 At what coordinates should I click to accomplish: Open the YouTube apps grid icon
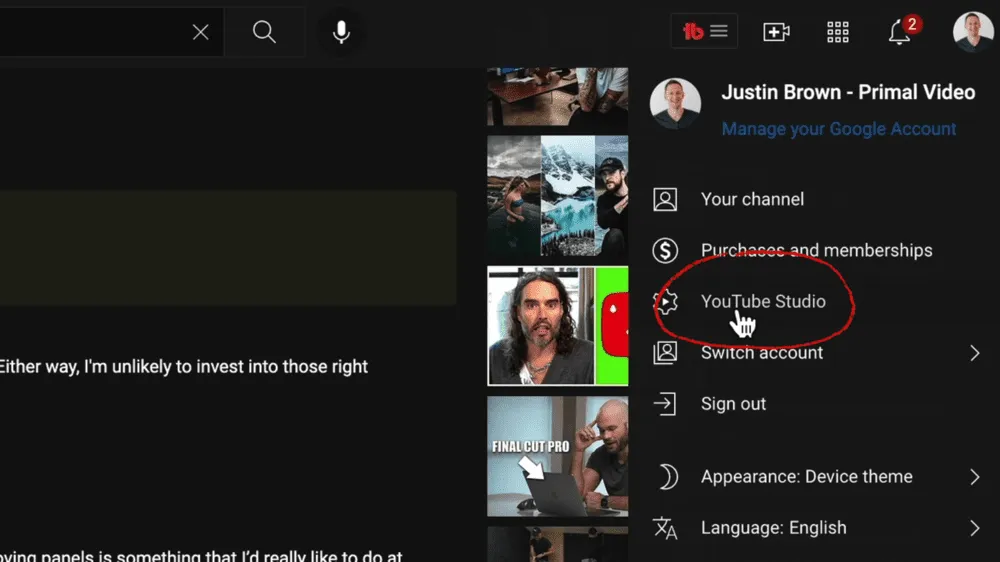pyautogui.click(x=838, y=32)
